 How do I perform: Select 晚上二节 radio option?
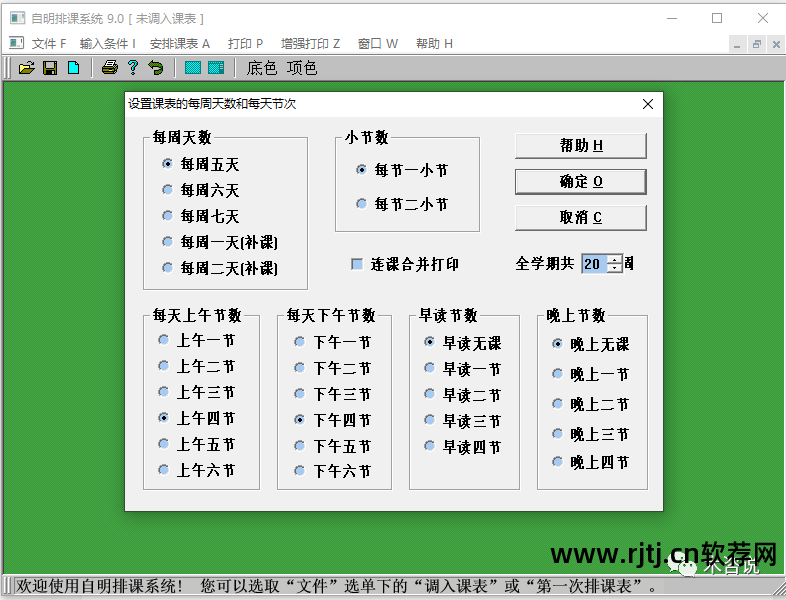pos(591,404)
